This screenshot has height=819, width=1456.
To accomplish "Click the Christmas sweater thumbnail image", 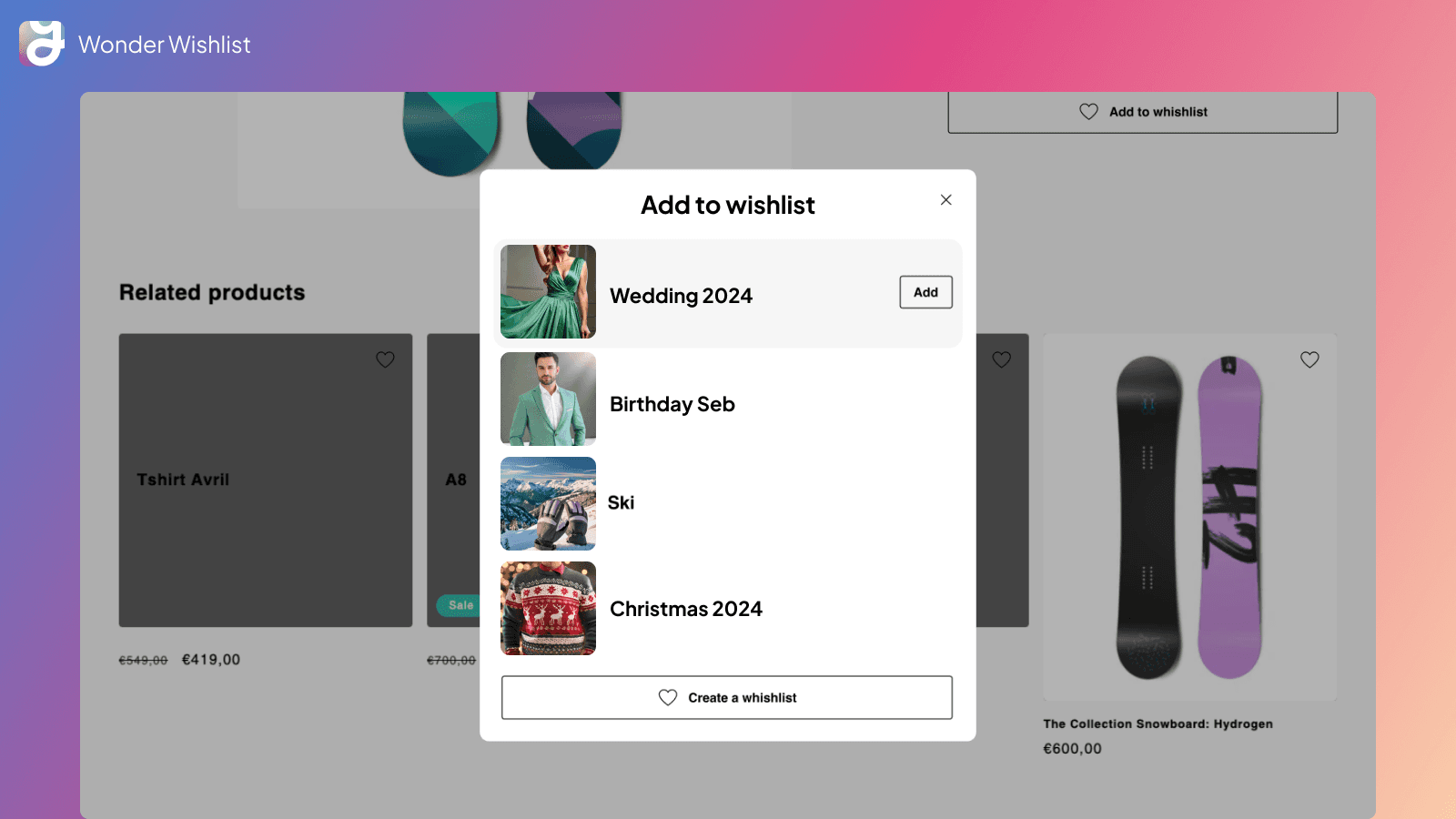I will click(548, 608).
